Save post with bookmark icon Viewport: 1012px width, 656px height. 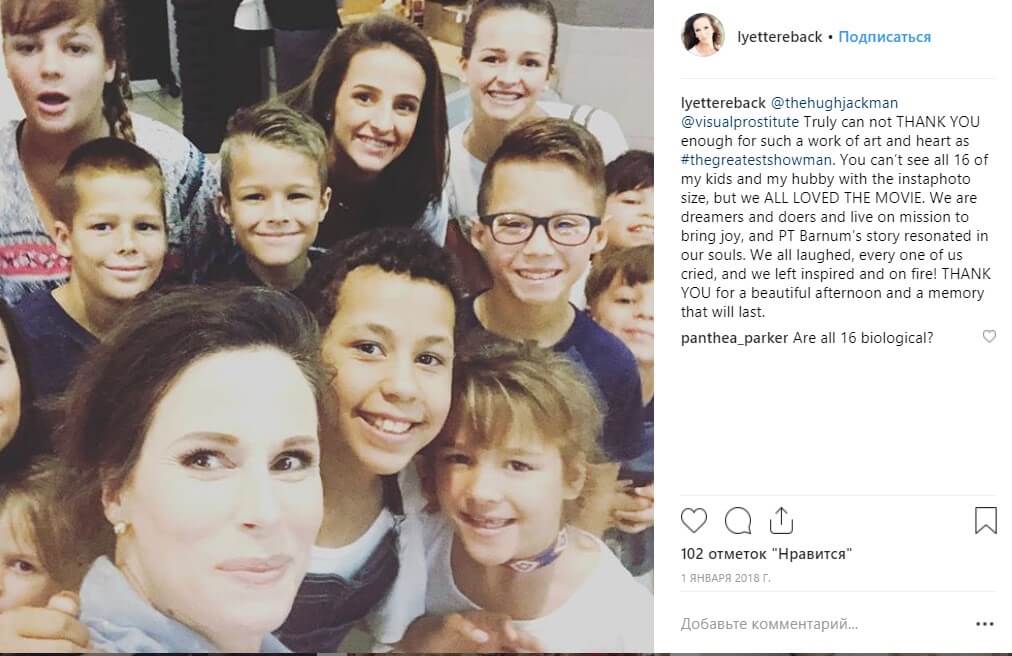click(986, 520)
